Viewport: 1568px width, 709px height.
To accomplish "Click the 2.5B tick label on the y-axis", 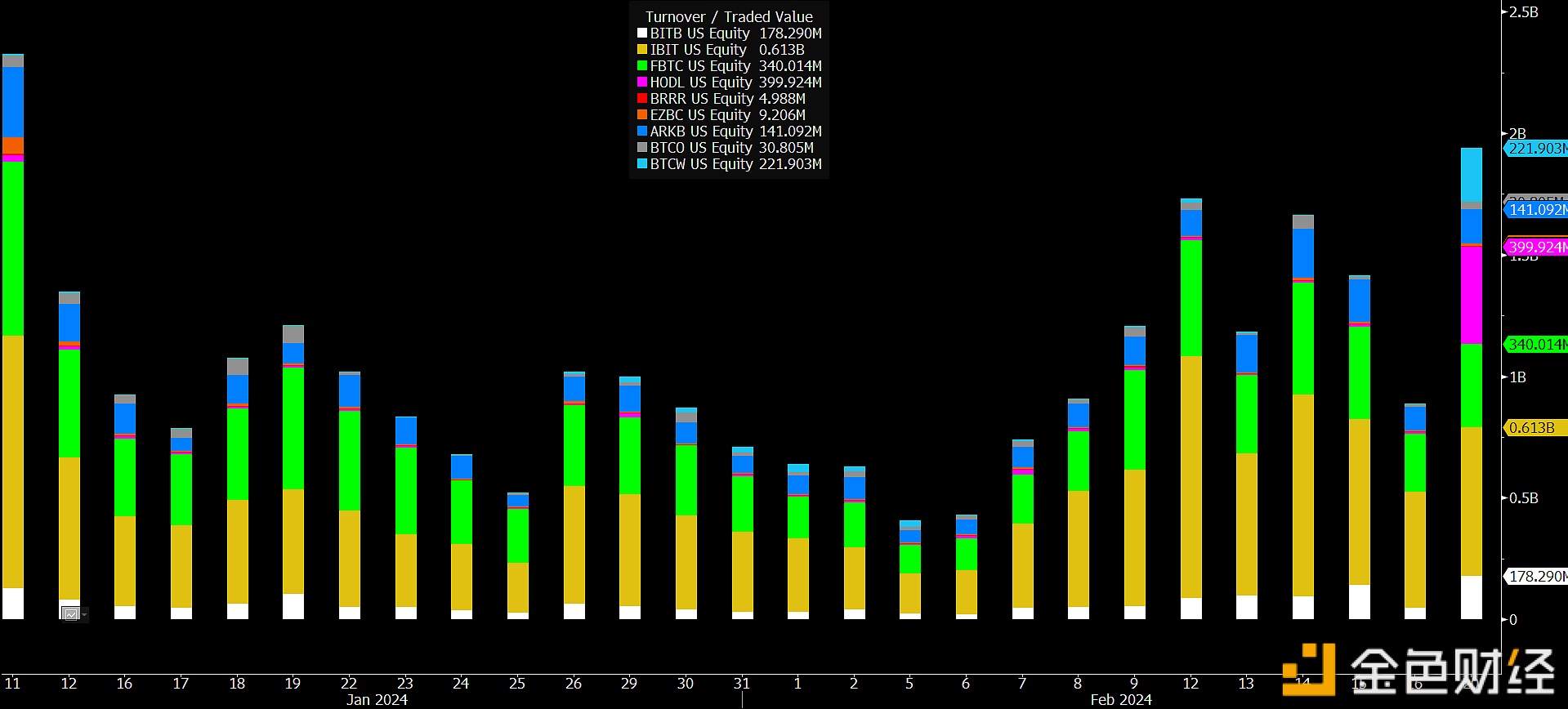I will [1524, 12].
